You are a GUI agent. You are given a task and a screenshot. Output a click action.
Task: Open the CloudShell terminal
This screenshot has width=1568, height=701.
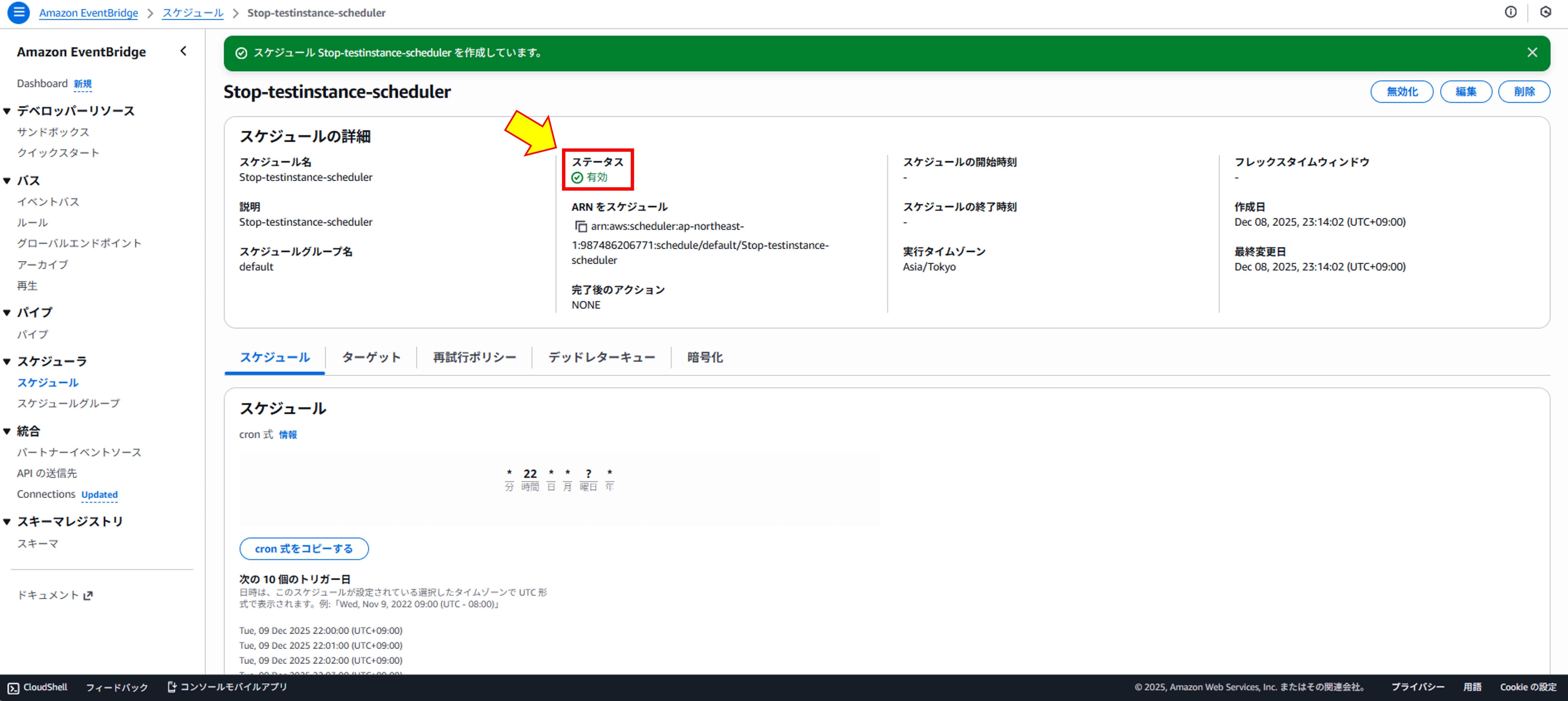[x=37, y=687]
